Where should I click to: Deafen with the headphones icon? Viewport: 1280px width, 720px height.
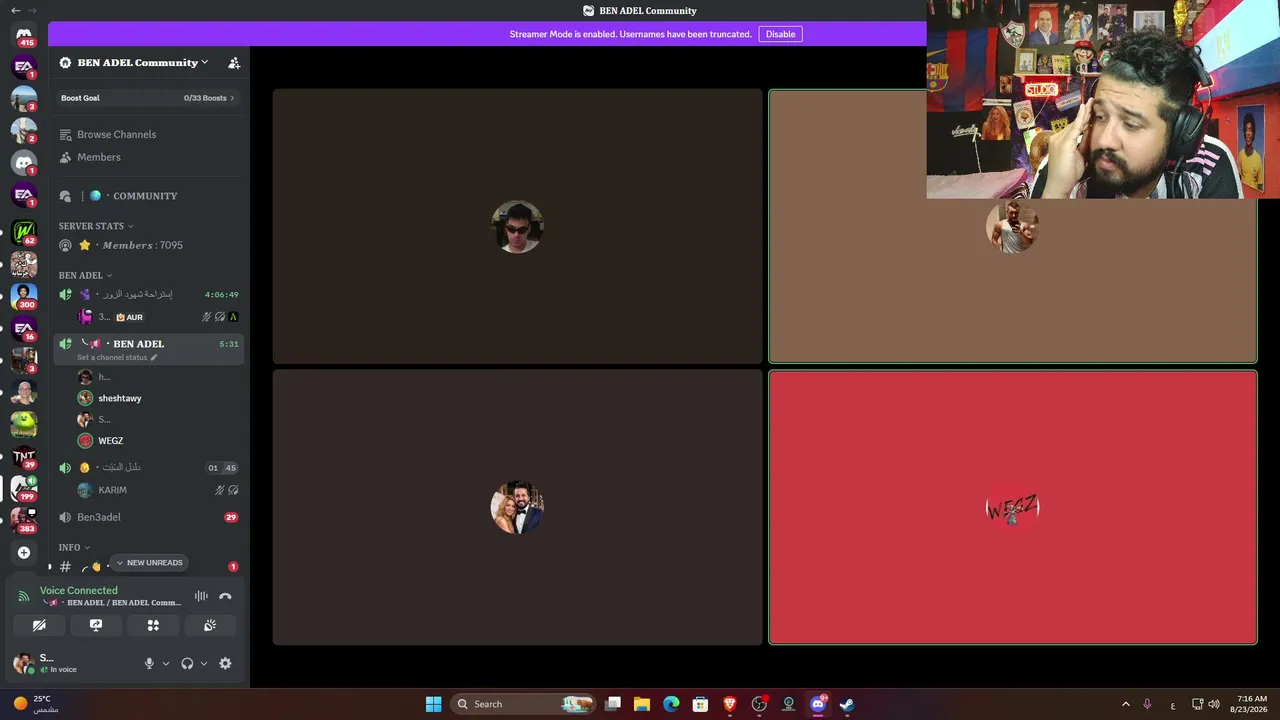187,663
